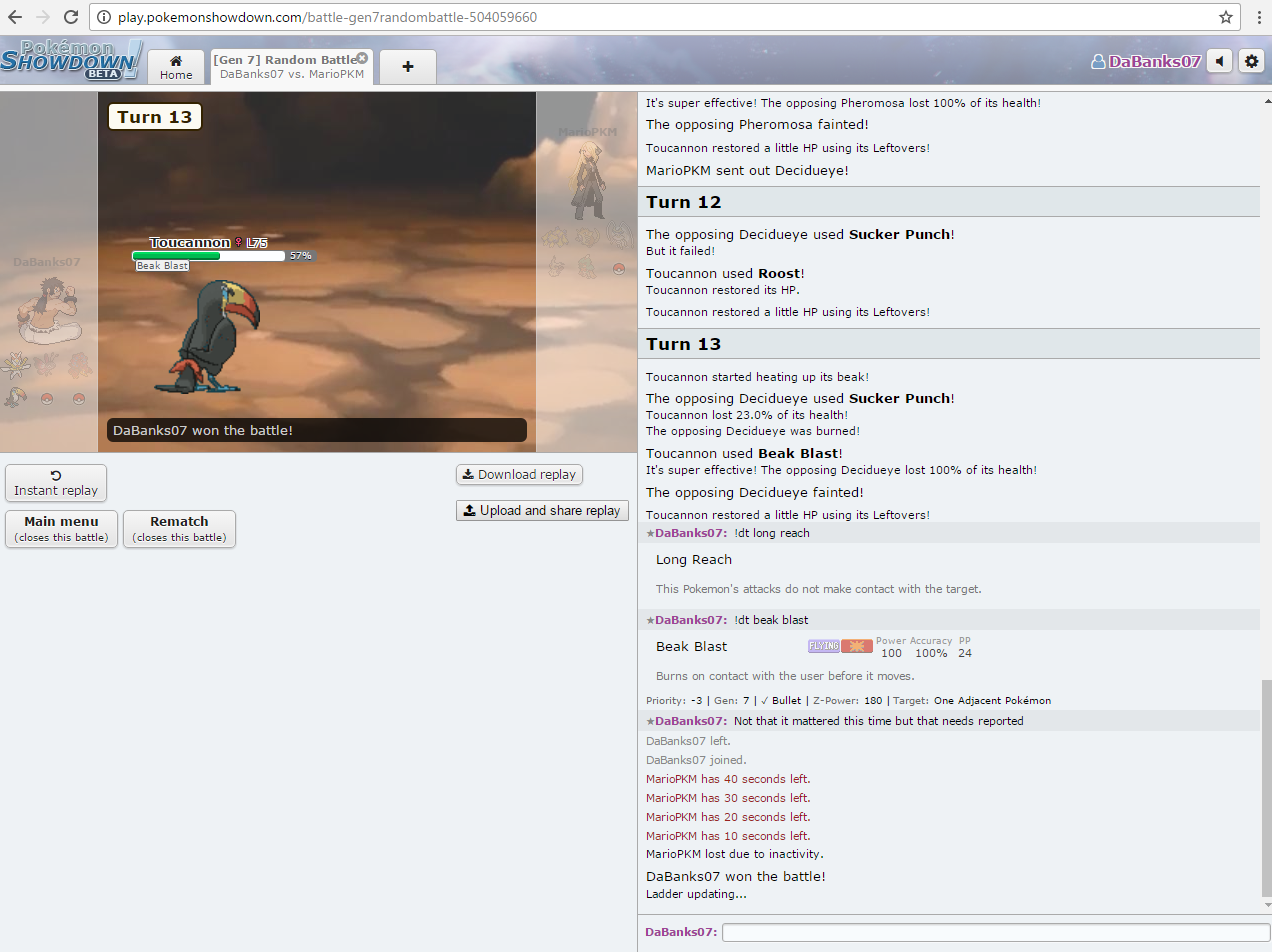Click the Download replay button
Image resolution: width=1272 pixels, height=952 pixels.
pos(519,474)
